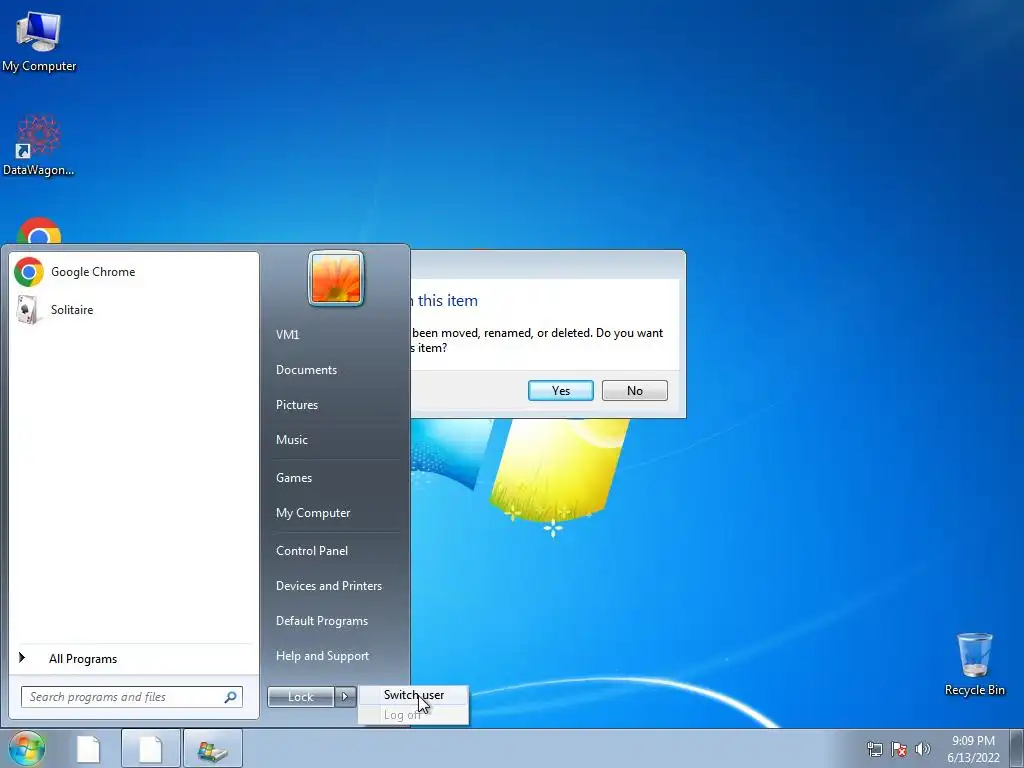1024x768 pixels.
Task: Open Pictures from the Start menu
Action: click(297, 405)
